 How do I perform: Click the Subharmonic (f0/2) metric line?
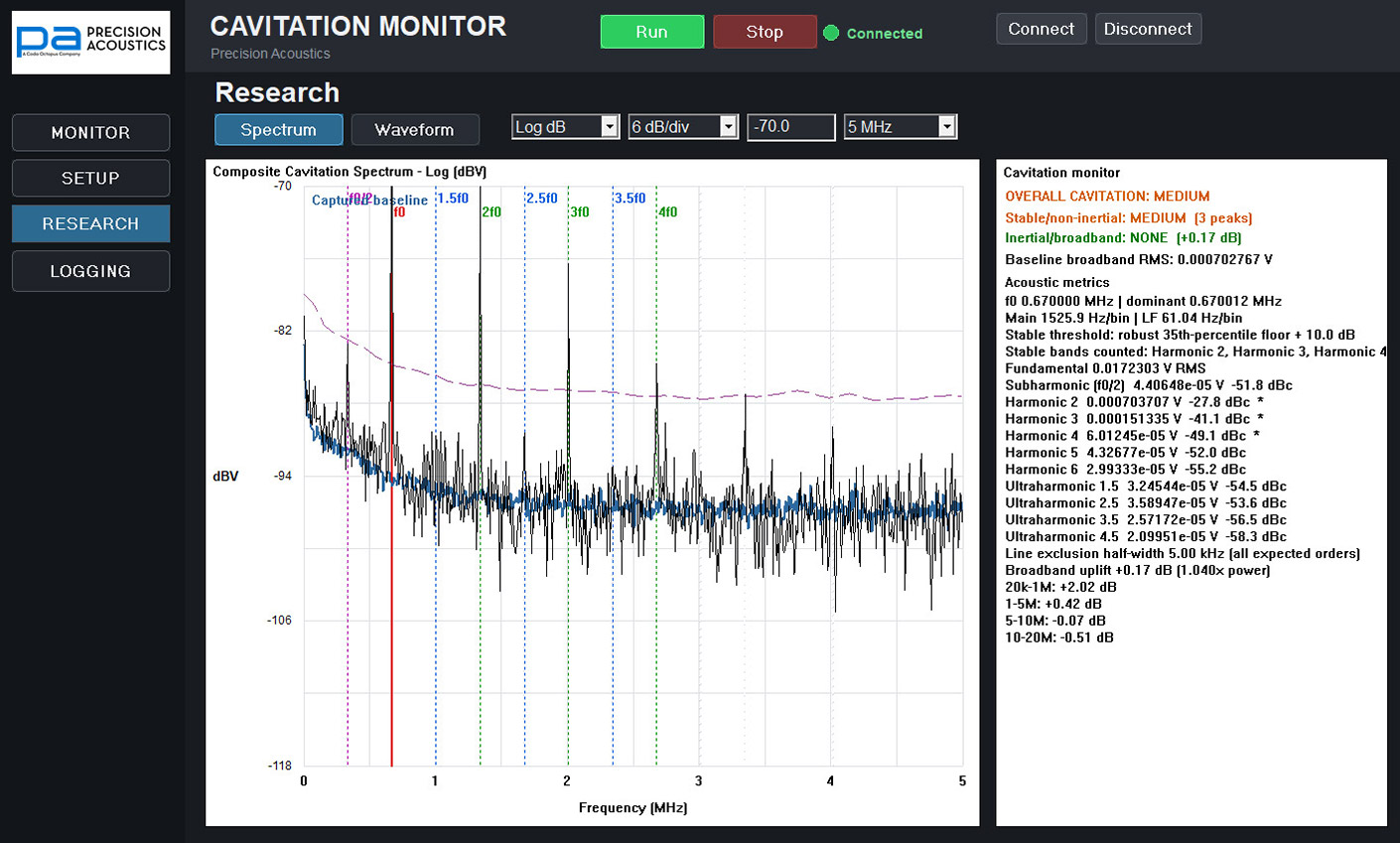click(1149, 384)
